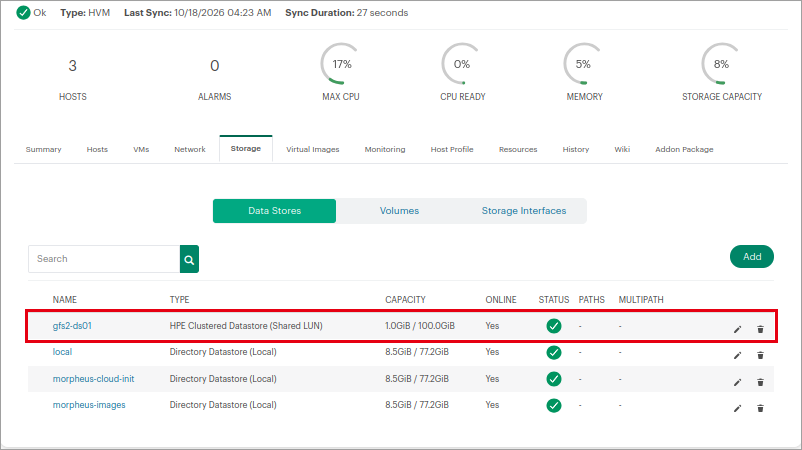This screenshot has height=450, width=802.
Task: Delete the gfs2-ds01 datastore trash icon
Action: [760, 329]
